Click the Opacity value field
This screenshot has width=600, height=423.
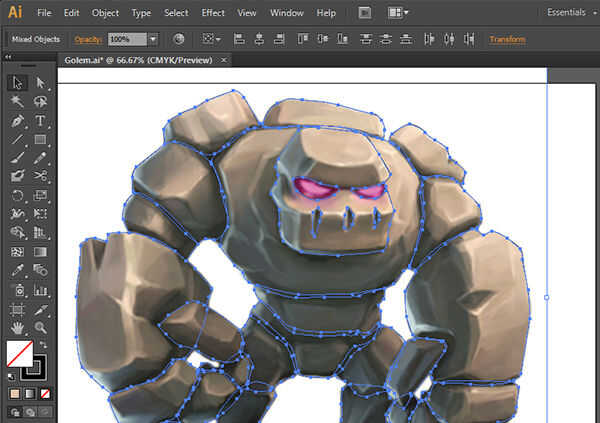click(x=127, y=39)
